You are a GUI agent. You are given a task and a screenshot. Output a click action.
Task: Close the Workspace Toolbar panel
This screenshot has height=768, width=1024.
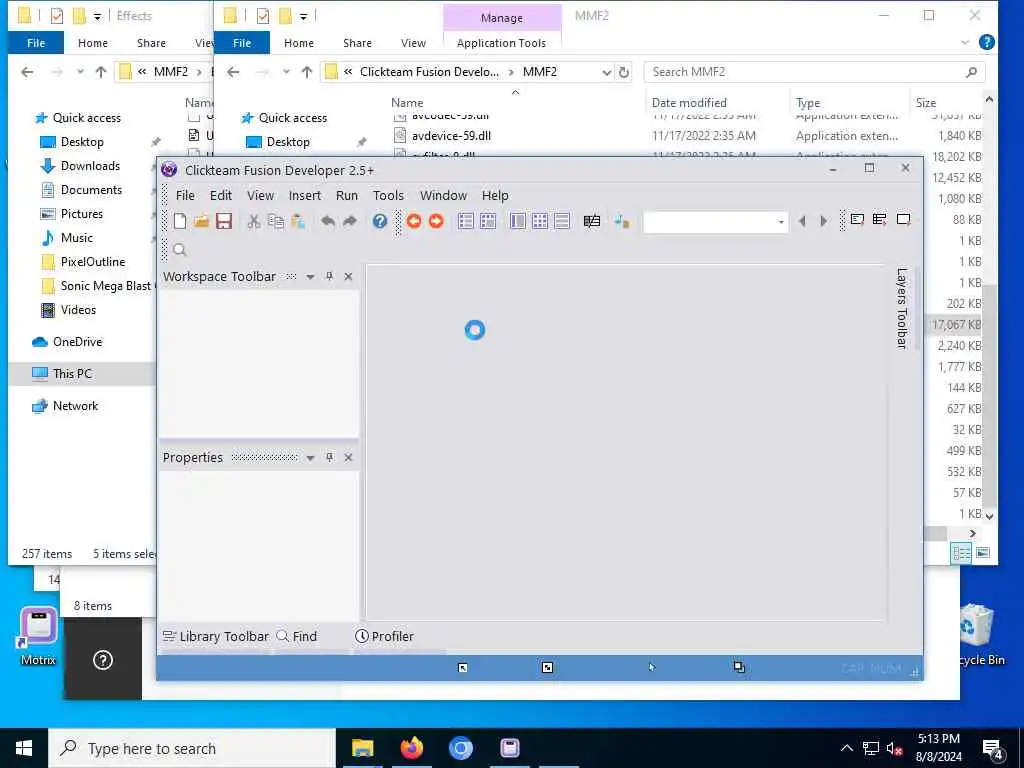coord(348,276)
